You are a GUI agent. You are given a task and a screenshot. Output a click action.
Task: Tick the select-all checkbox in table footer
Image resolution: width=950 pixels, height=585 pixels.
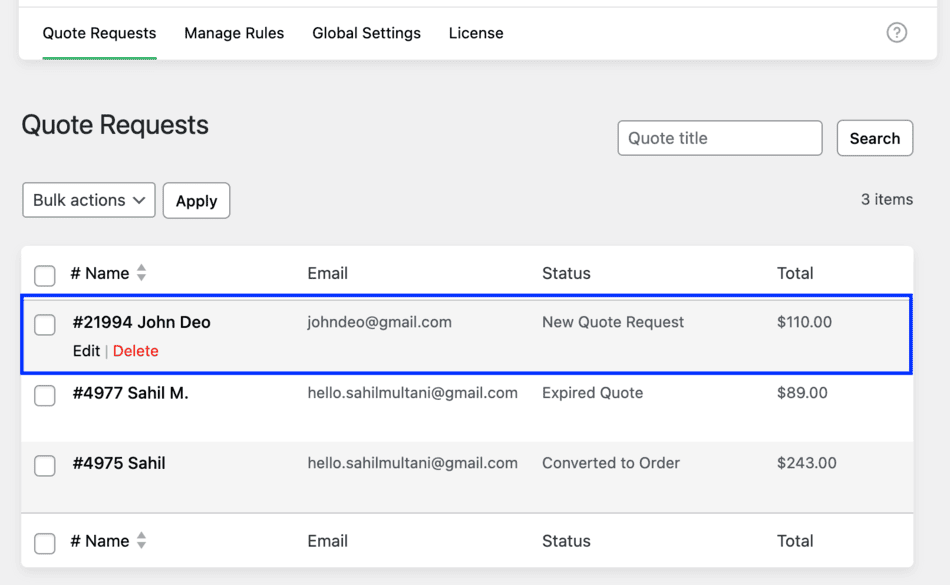click(45, 543)
